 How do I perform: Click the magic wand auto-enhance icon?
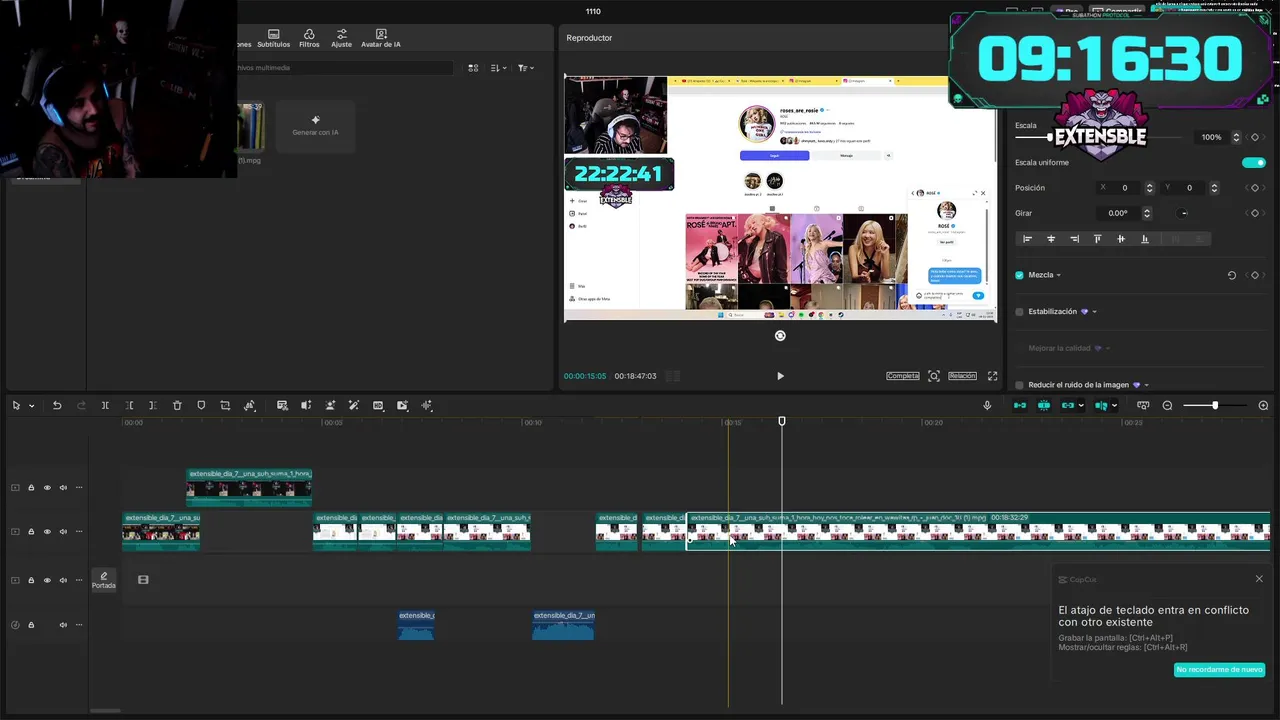(354, 405)
